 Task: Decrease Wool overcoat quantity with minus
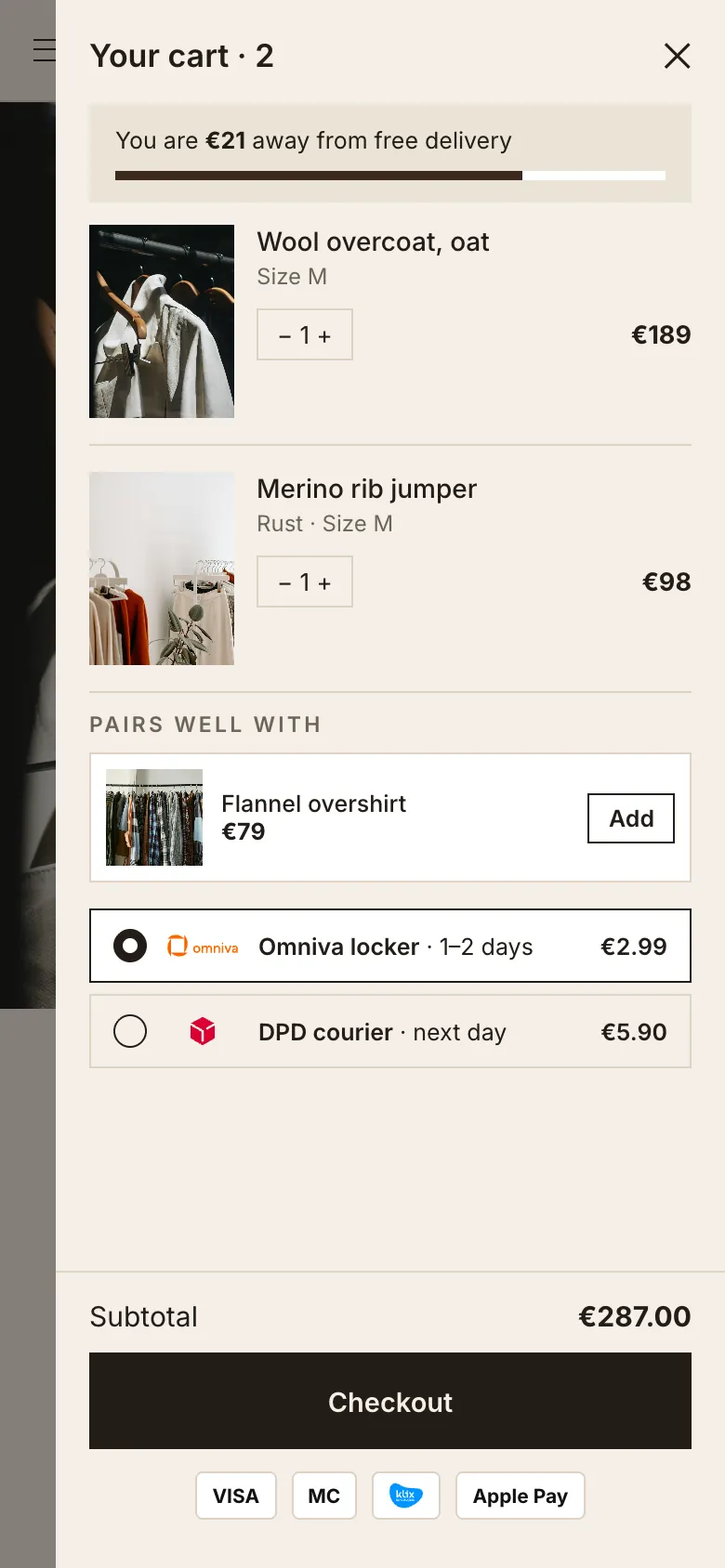[x=284, y=336]
